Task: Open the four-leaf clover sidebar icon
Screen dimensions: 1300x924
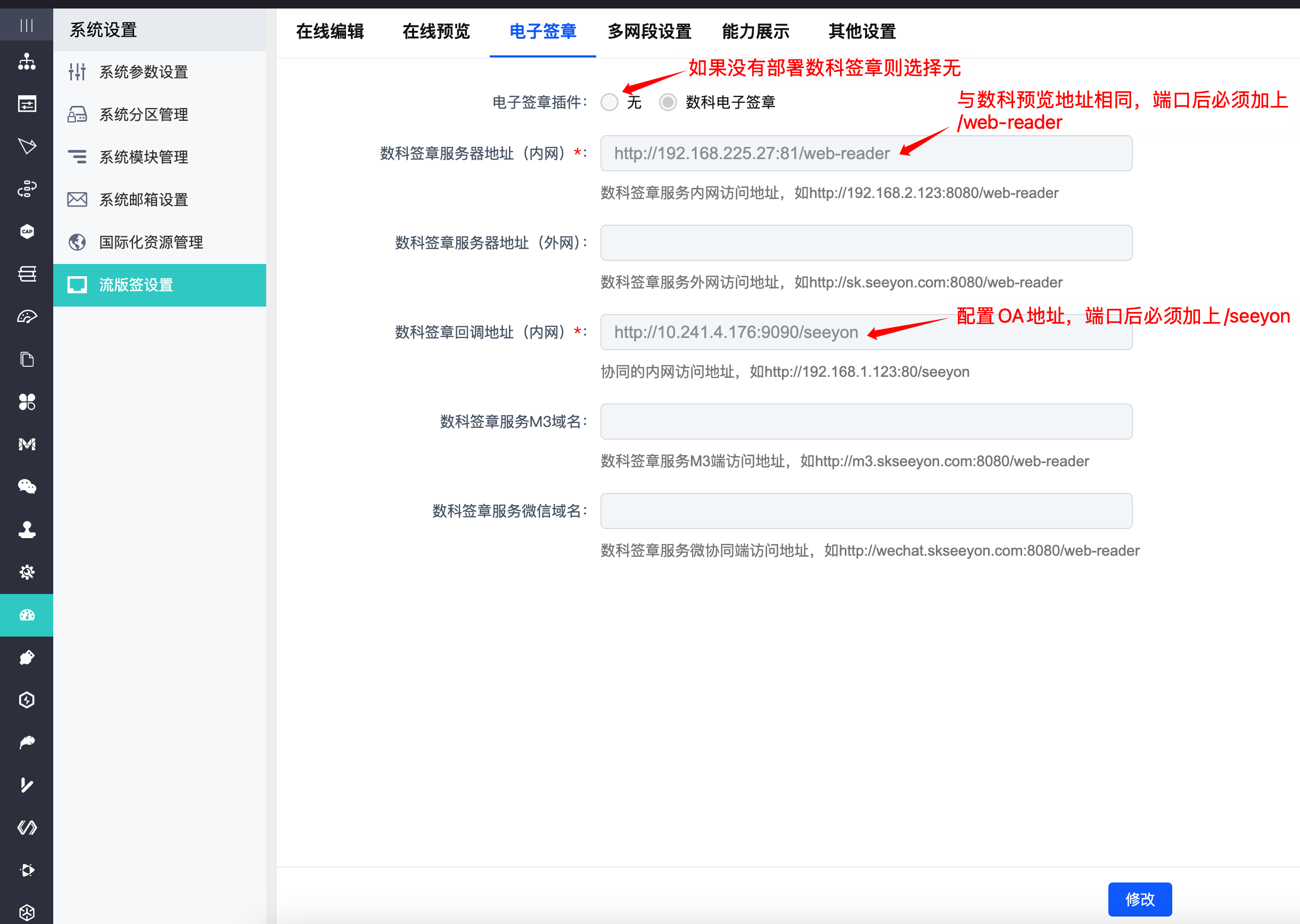Action: [x=26, y=402]
